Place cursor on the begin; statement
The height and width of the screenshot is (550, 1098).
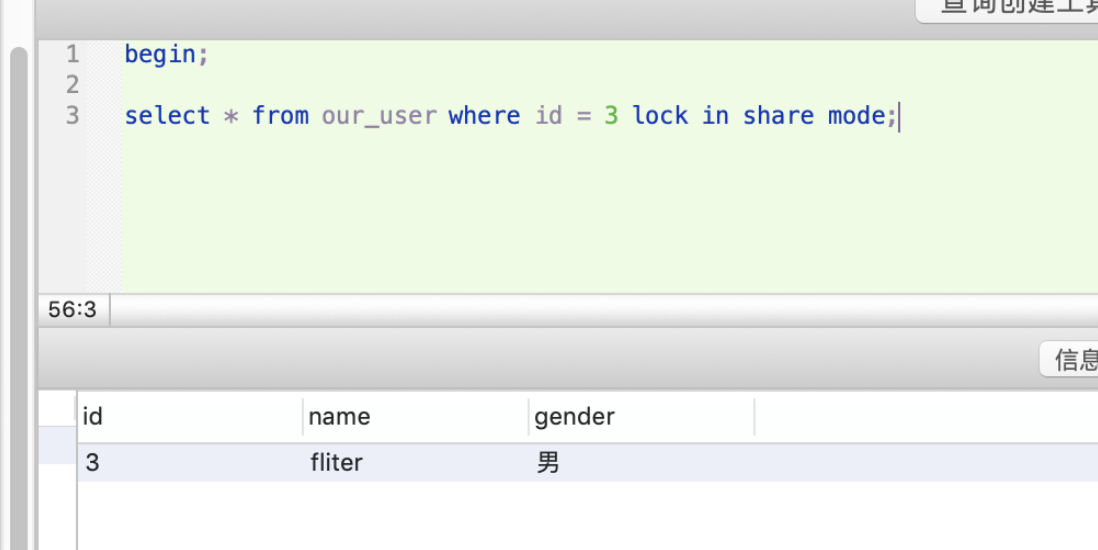coord(166,54)
